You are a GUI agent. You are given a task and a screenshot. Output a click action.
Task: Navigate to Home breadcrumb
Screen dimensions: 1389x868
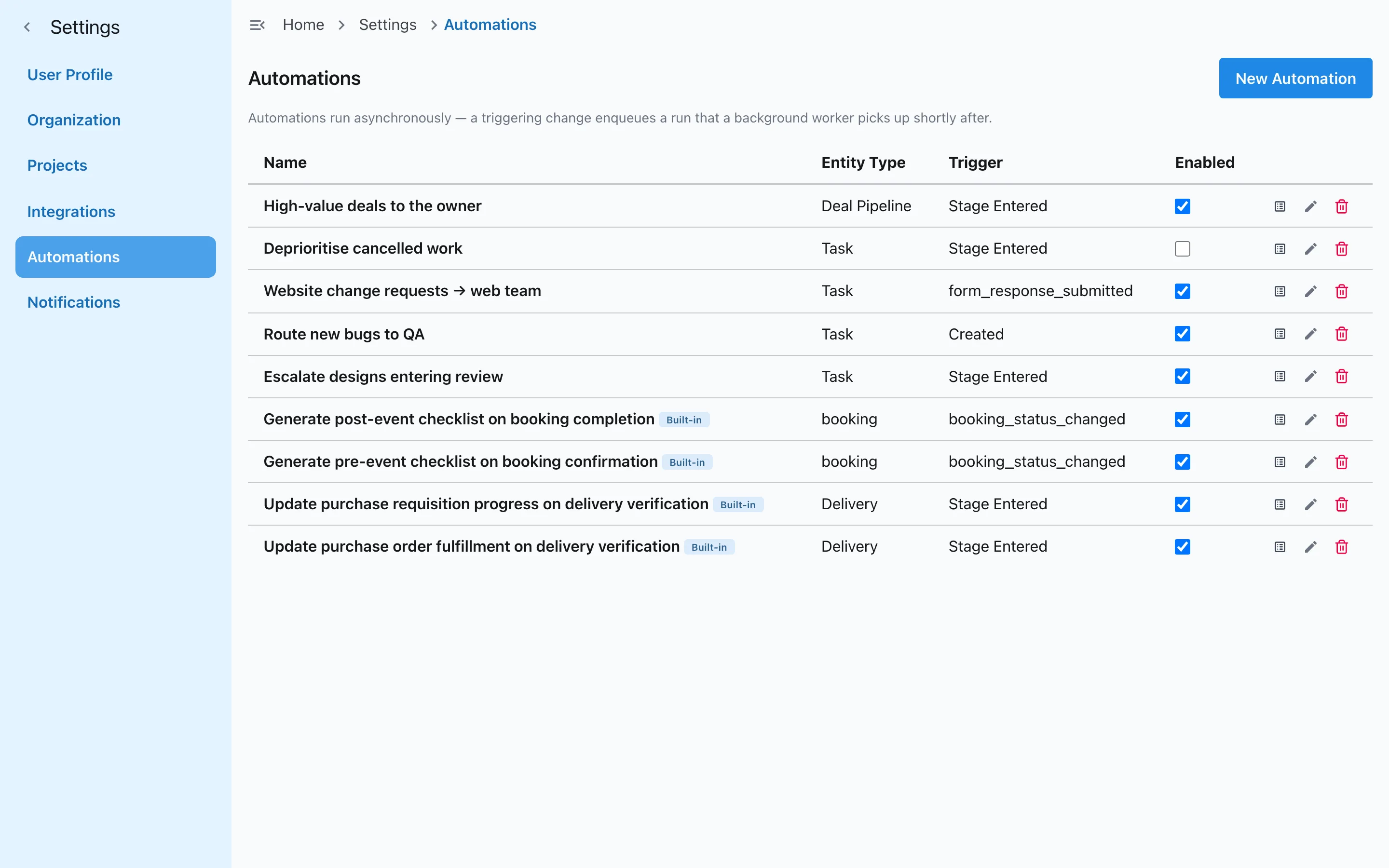tap(303, 25)
